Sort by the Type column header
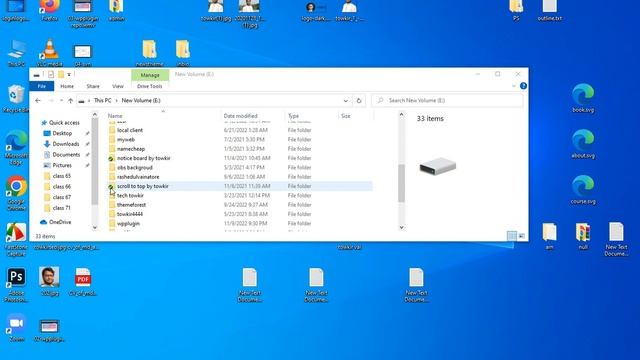640x360 pixels. point(312,116)
